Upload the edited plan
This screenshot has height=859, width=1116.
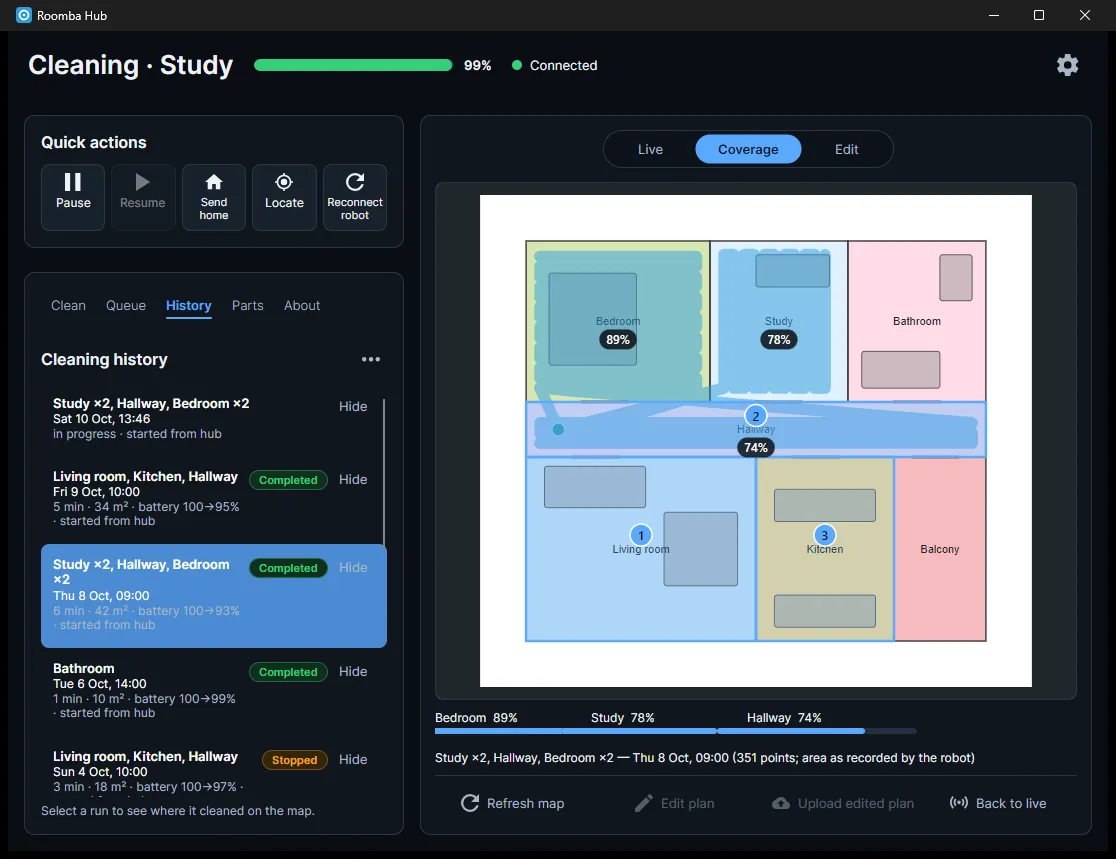(843, 803)
